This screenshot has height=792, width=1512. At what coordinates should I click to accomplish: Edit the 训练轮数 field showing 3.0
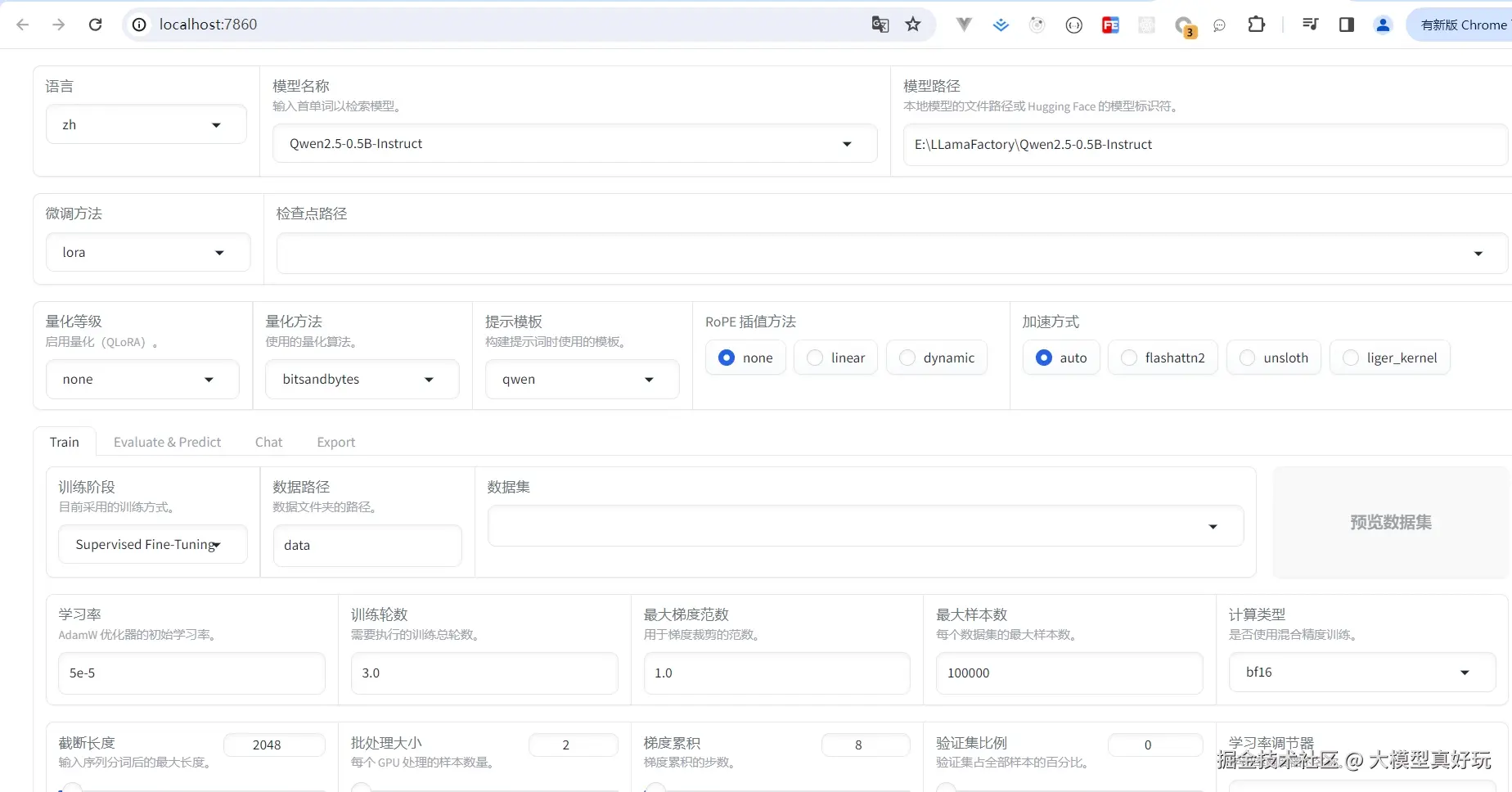[484, 673]
